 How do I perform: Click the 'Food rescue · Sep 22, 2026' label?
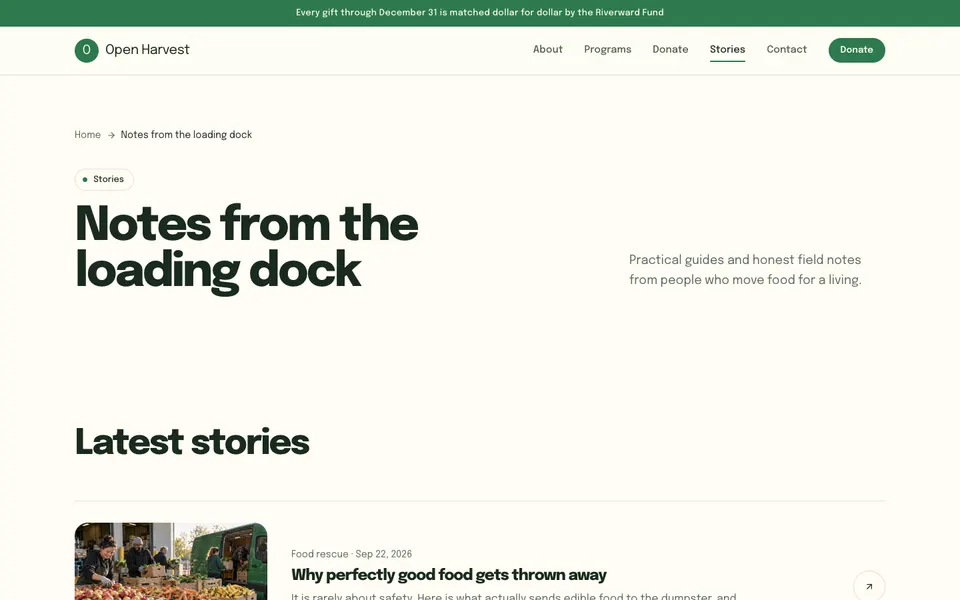351,554
